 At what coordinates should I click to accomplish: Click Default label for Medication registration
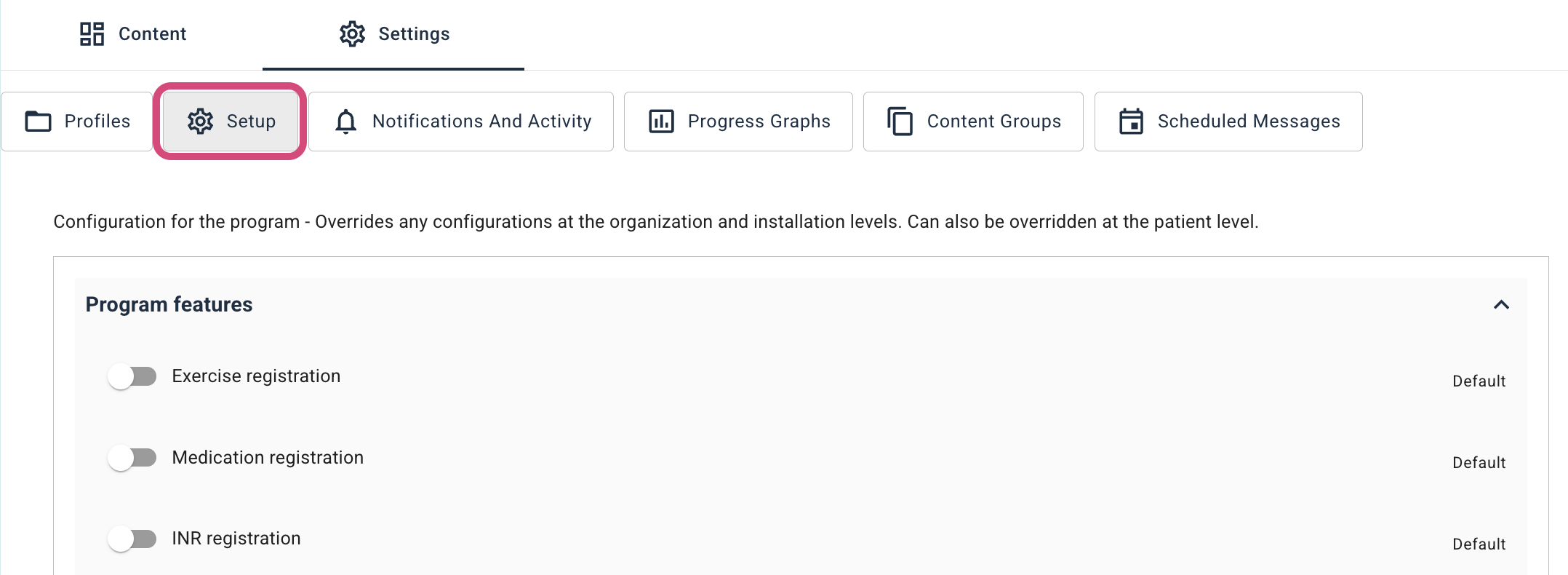pos(1479,463)
